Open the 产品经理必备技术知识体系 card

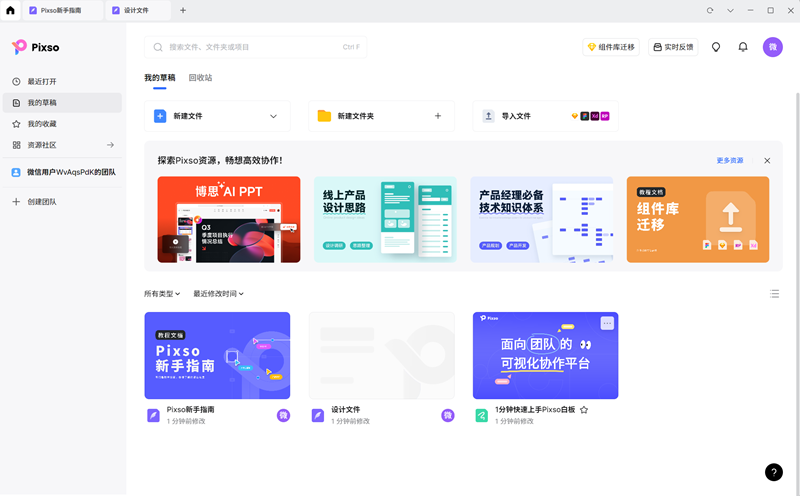[x=542, y=219]
